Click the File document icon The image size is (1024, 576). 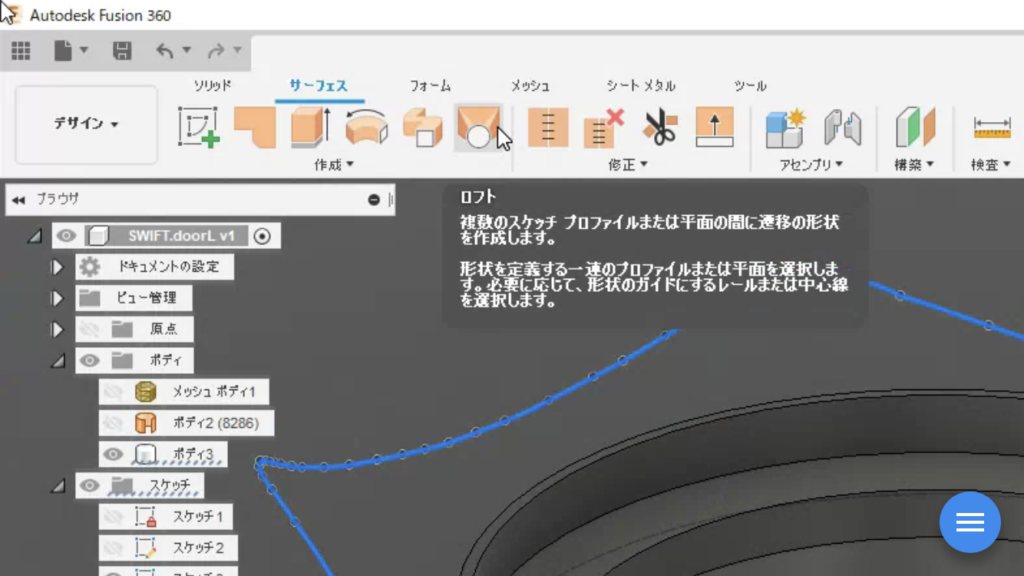[x=63, y=50]
